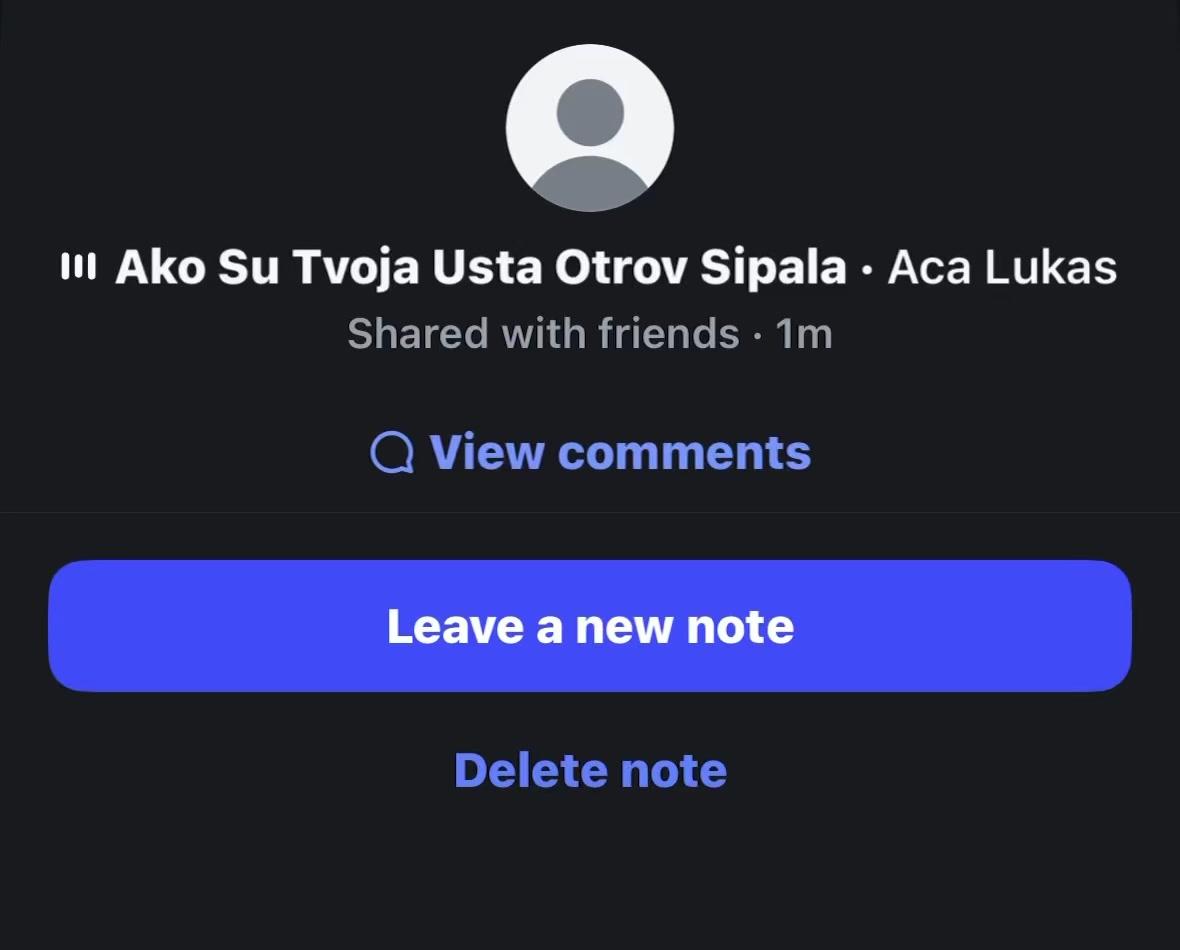The width and height of the screenshot is (1180, 950).
Task: Delete the current note
Action: 591,770
